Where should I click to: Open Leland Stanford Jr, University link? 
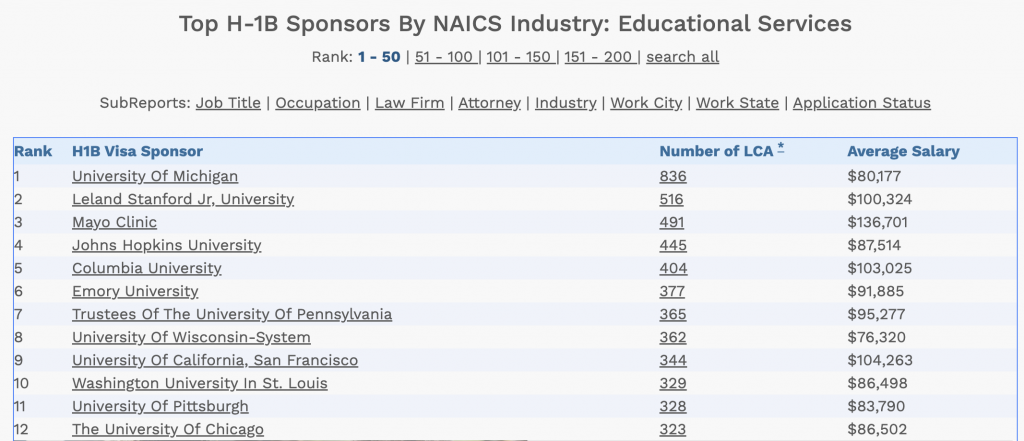[183, 199]
